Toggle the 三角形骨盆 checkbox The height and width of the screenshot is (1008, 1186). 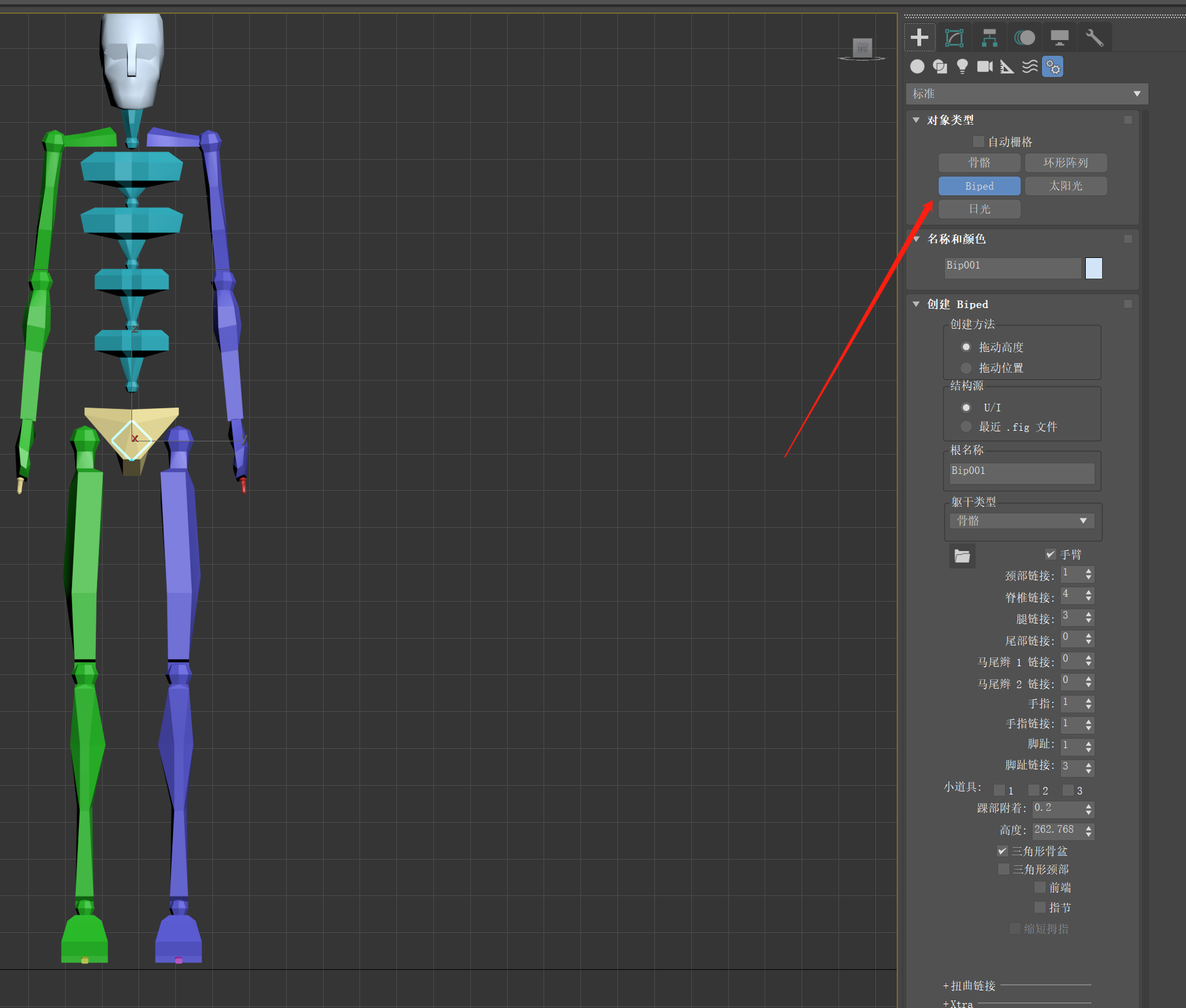[x=1003, y=851]
